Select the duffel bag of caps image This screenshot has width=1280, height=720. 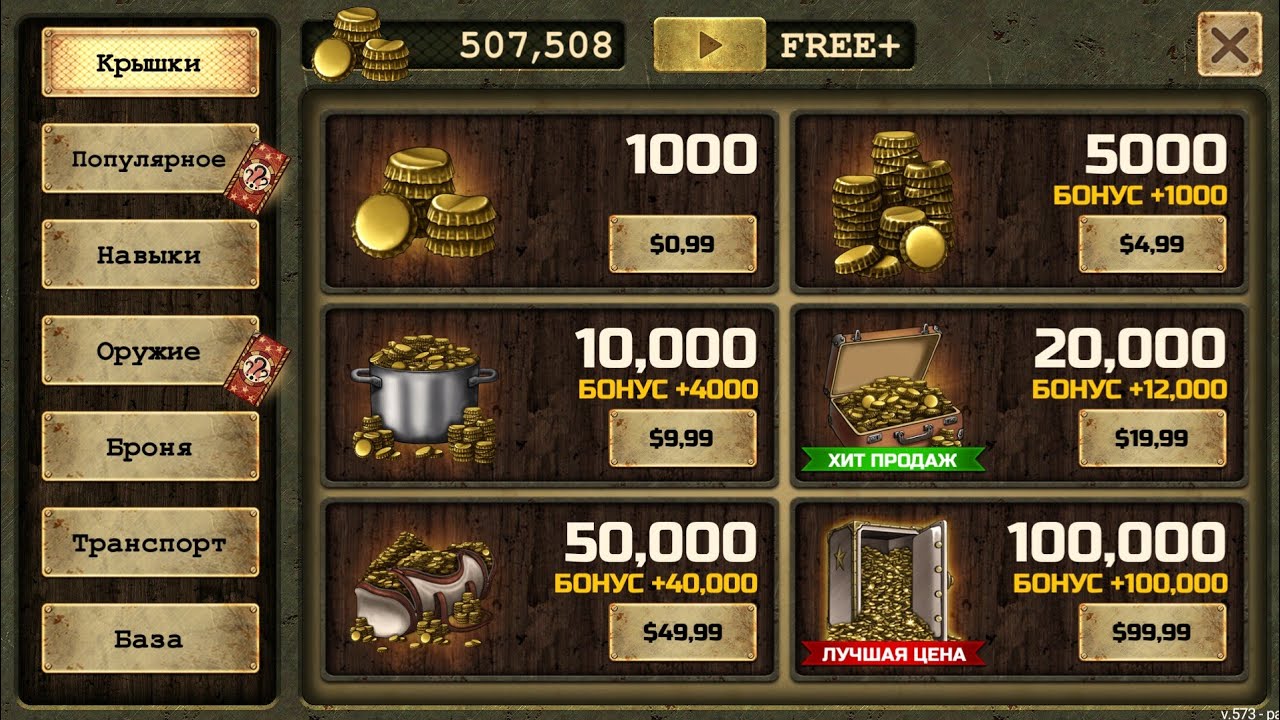click(424, 590)
